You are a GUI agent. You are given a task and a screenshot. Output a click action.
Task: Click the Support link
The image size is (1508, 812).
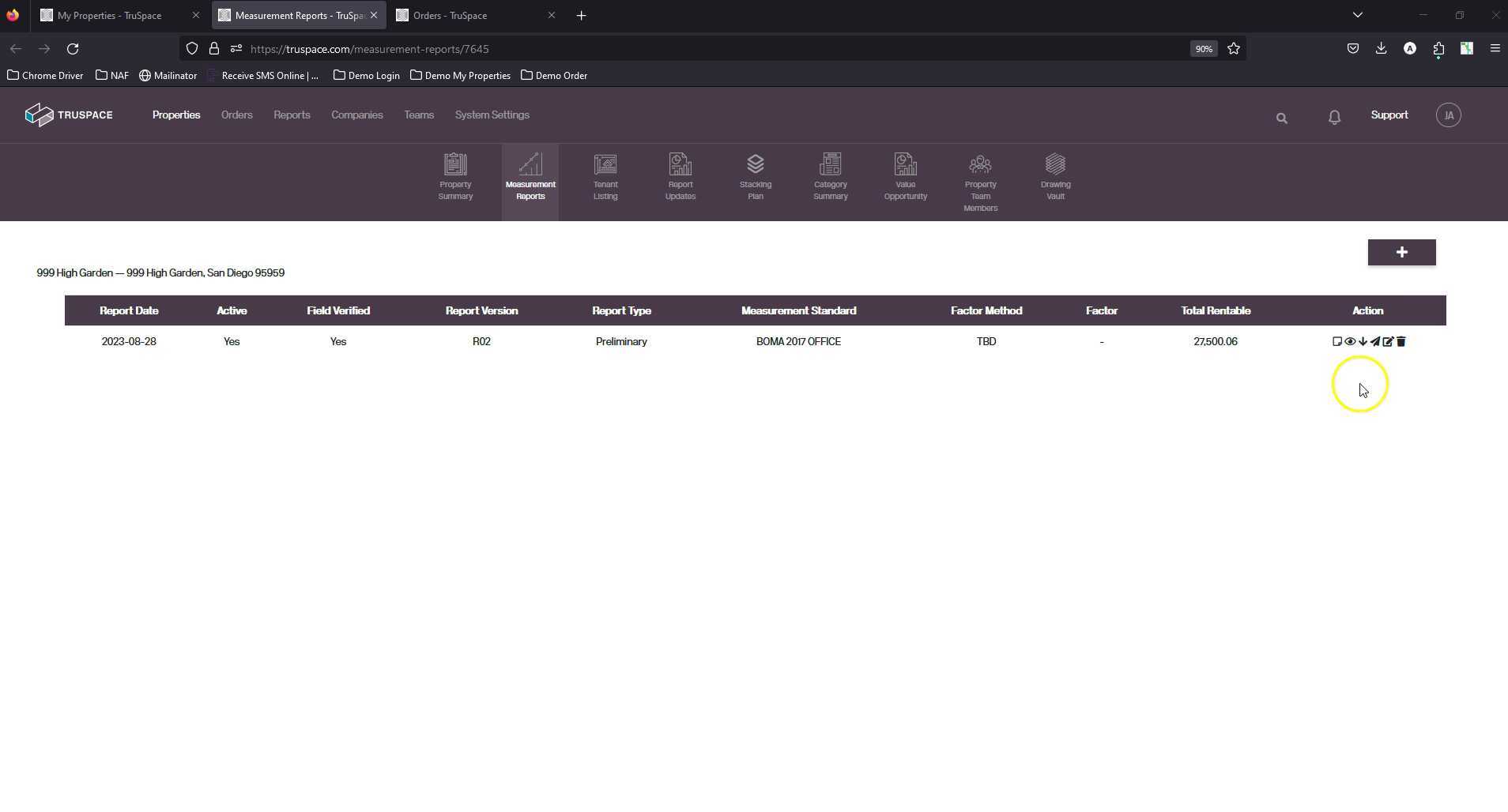pyautogui.click(x=1389, y=115)
